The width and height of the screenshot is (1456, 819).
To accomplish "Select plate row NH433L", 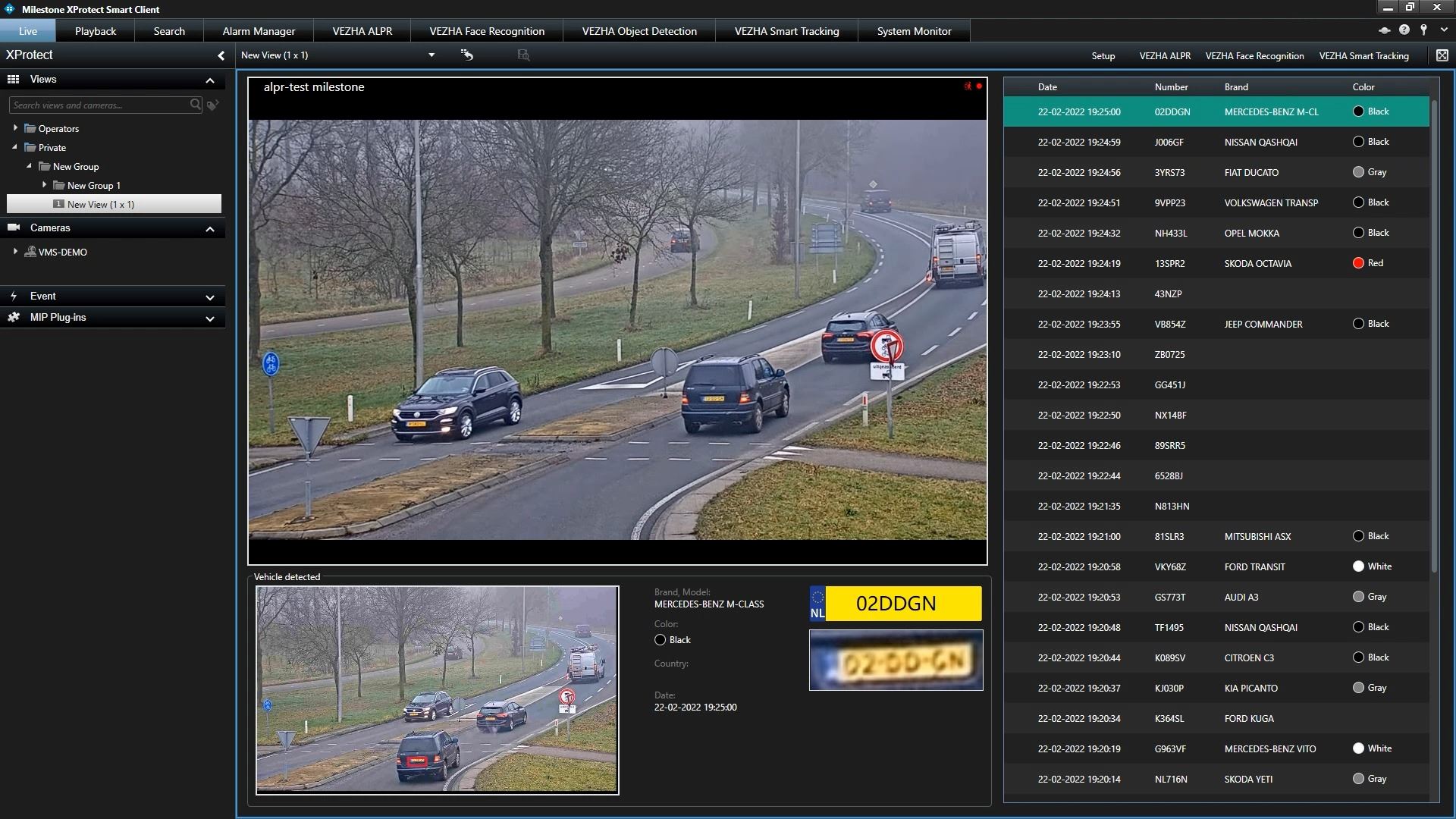I will pyautogui.click(x=1216, y=233).
